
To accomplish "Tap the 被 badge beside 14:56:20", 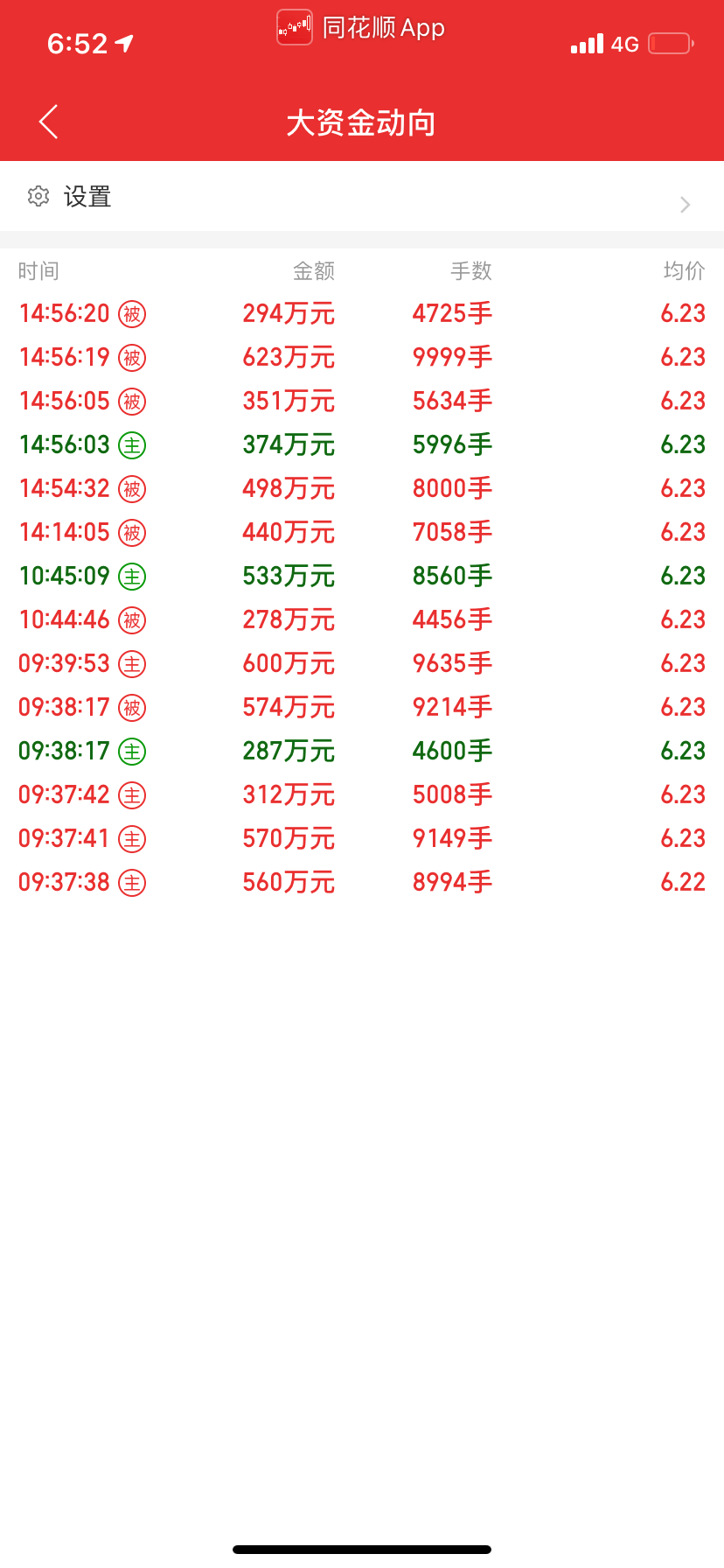I will pos(132,314).
